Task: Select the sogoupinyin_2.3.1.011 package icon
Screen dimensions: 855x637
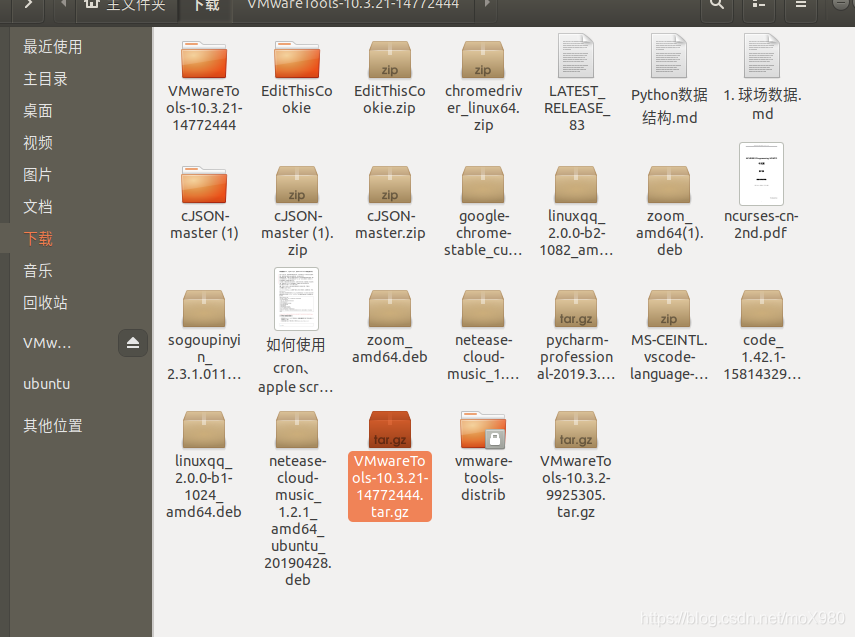Action: click(204, 309)
